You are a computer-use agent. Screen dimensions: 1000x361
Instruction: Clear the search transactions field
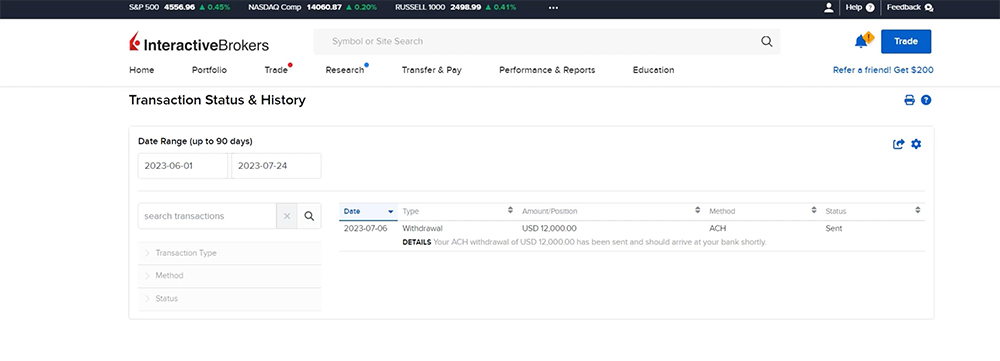coord(286,216)
